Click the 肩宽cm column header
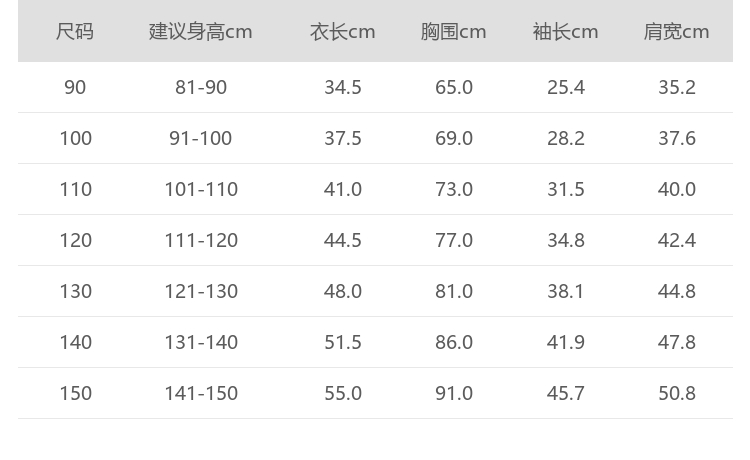The width and height of the screenshot is (750, 460). point(676,31)
